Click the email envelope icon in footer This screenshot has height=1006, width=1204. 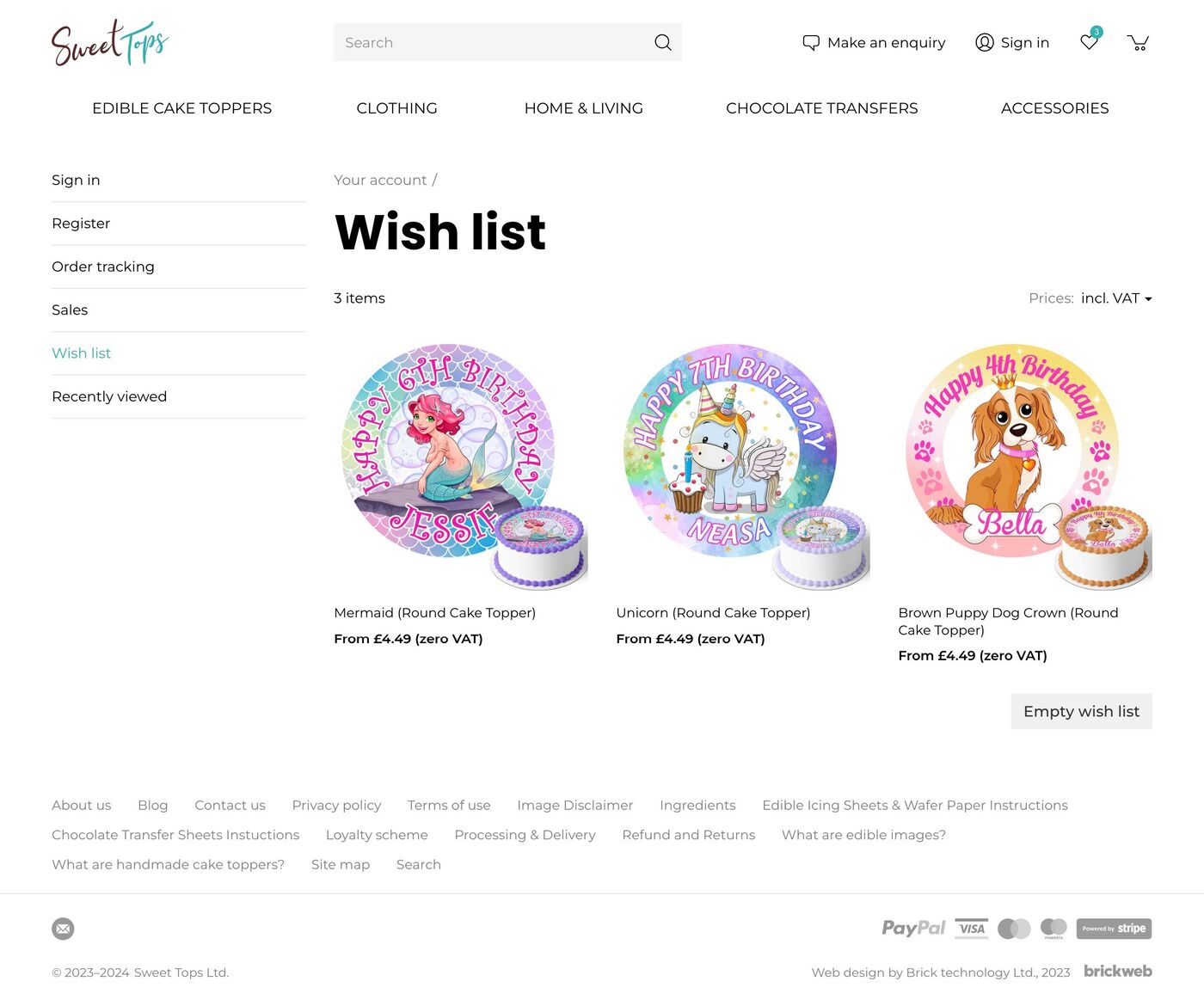pyautogui.click(x=63, y=929)
